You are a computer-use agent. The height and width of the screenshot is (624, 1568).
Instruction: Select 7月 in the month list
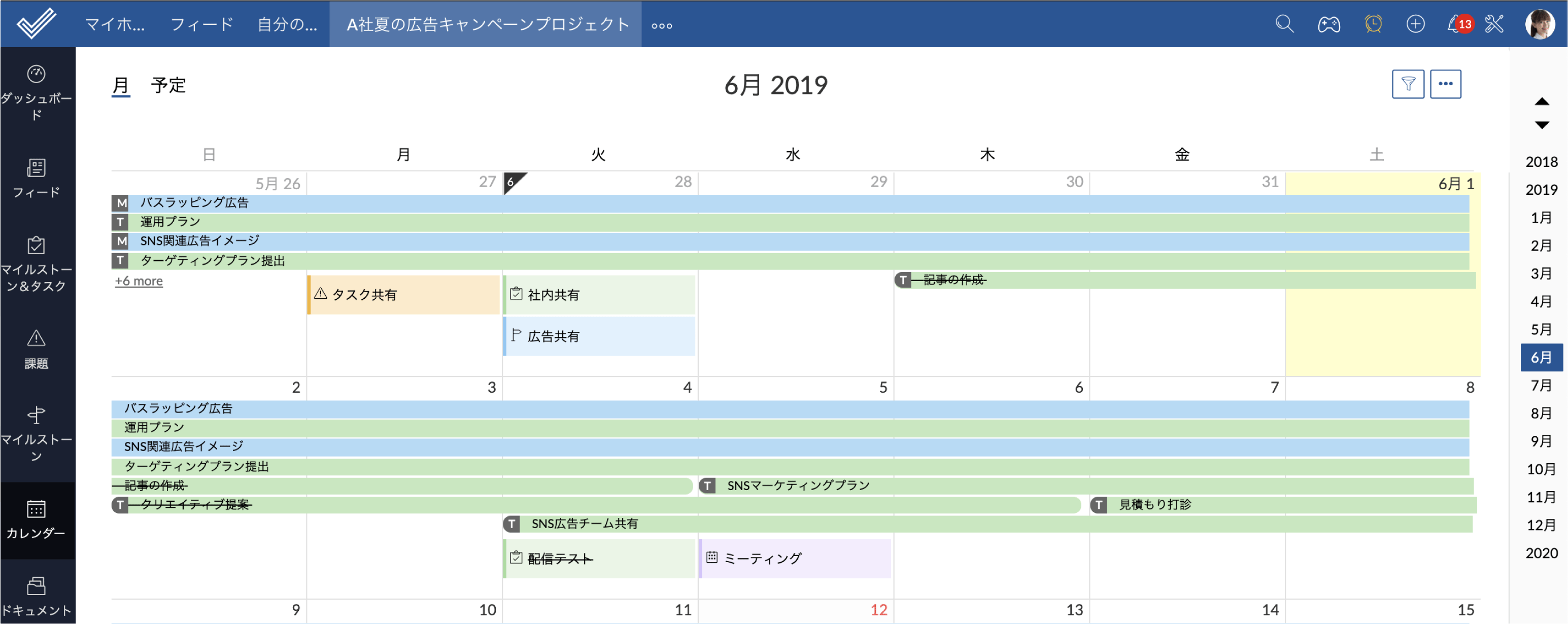[1541, 386]
